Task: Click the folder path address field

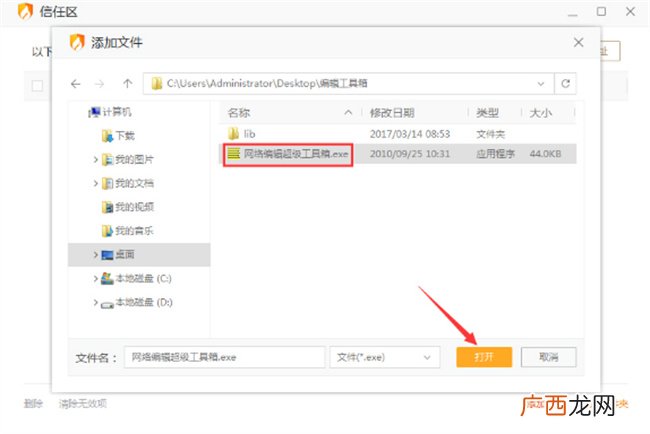Action: pyautogui.click(x=348, y=84)
